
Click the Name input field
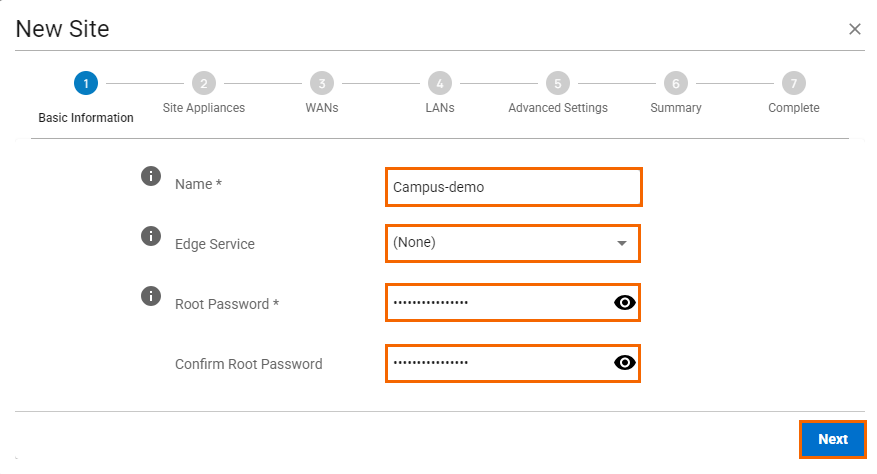(x=513, y=187)
